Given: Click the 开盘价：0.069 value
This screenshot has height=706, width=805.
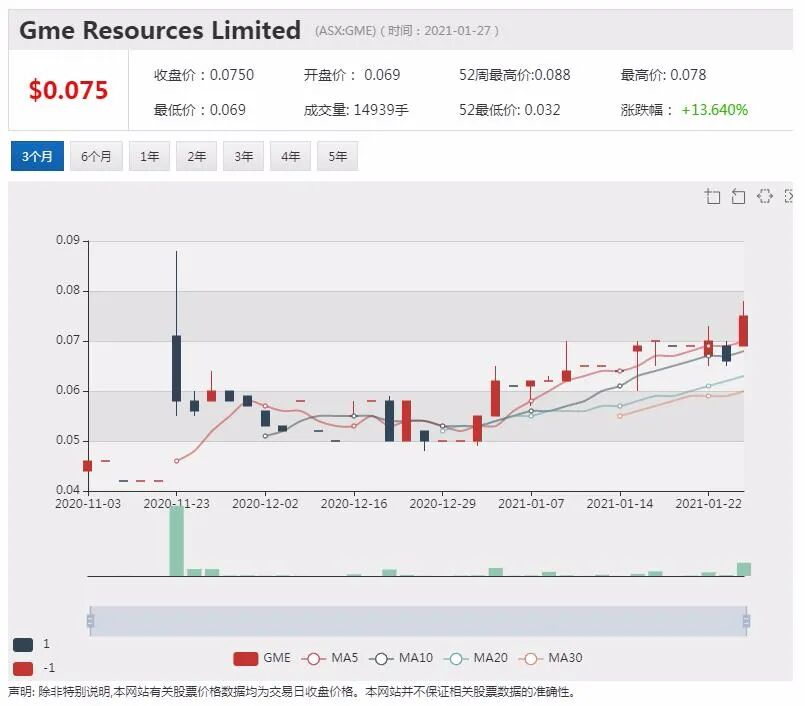Looking at the screenshot, I should [x=352, y=75].
